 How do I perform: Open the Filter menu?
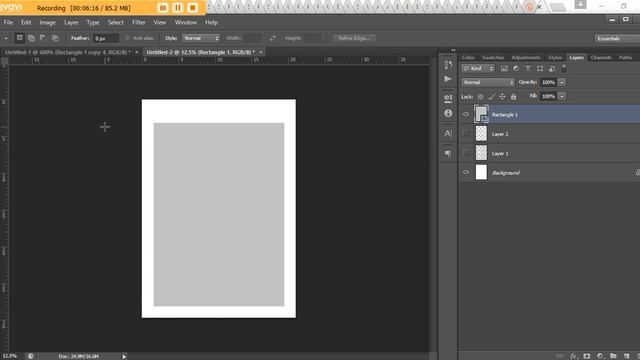(x=139, y=22)
